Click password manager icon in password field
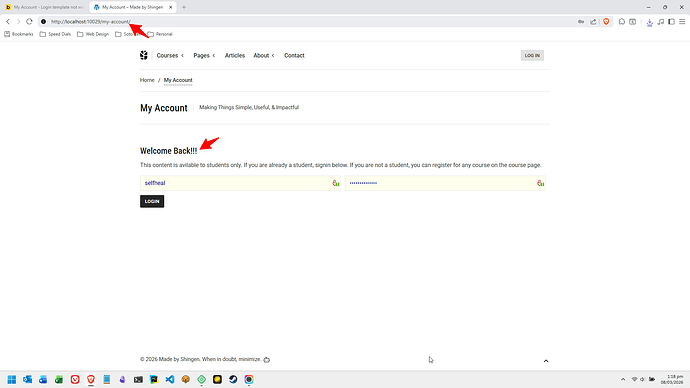Image resolution: width=690 pixels, height=388 pixels. 541,183
